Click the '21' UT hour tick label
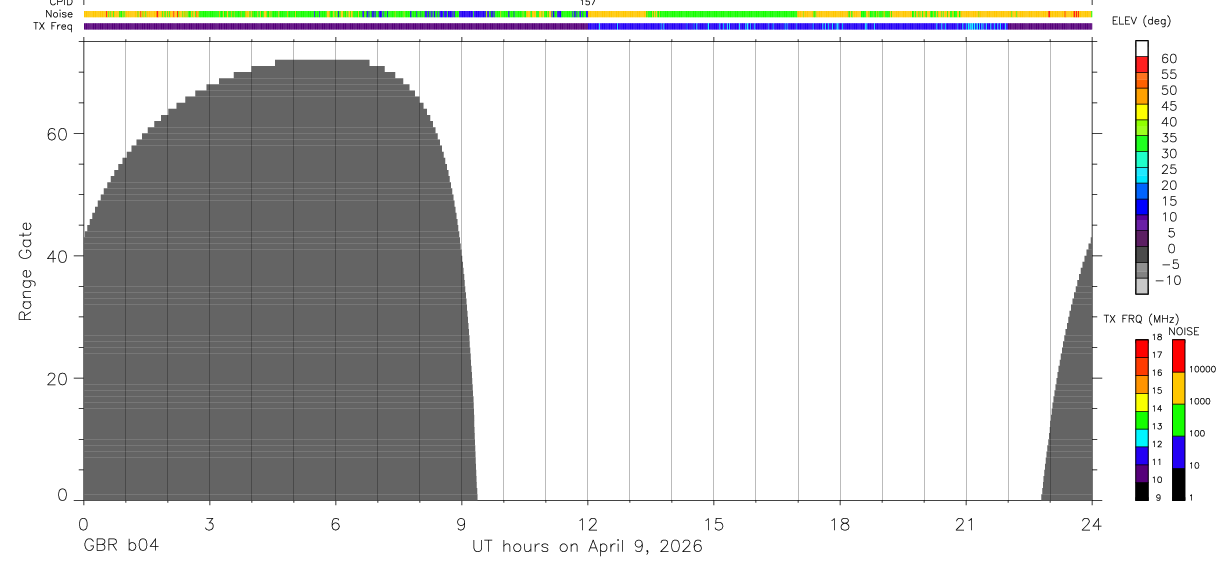 coord(966,524)
